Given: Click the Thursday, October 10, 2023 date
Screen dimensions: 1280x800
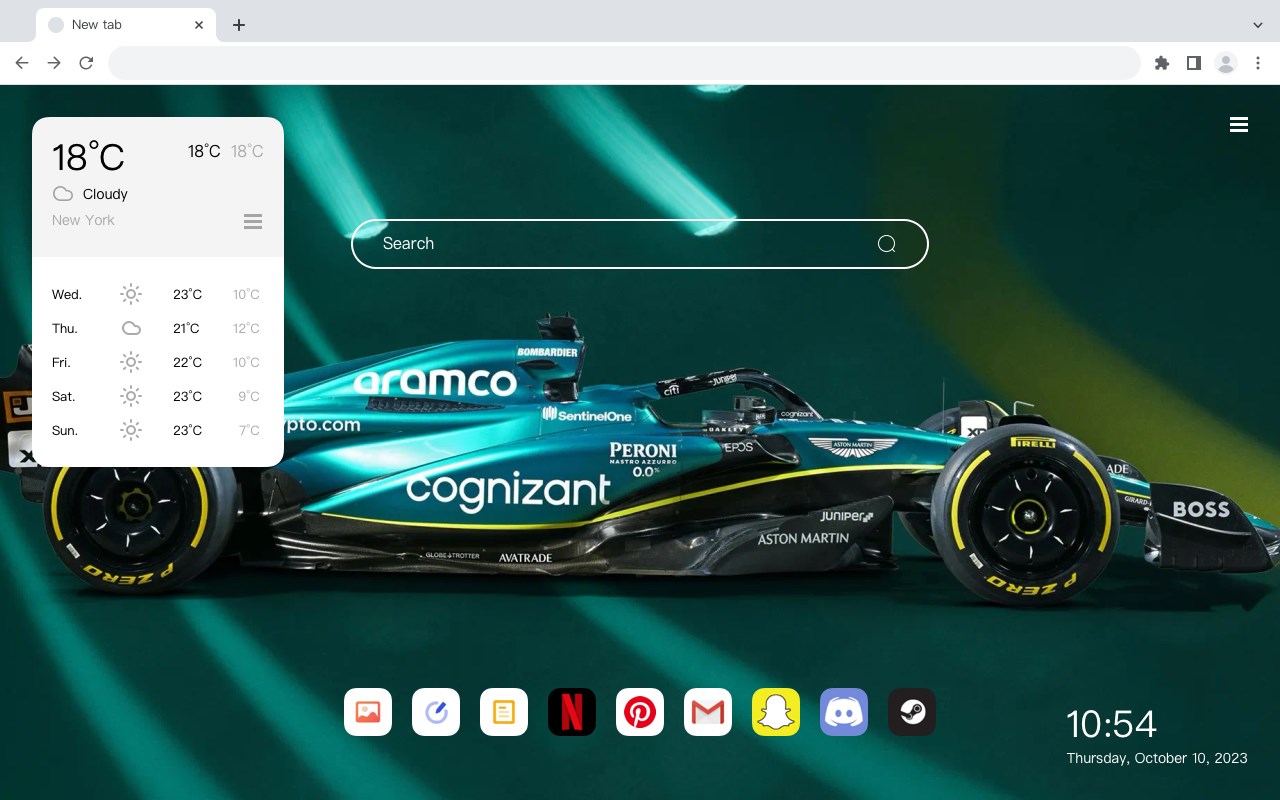Looking at the screenshot, I should [x=1157, y=758].
